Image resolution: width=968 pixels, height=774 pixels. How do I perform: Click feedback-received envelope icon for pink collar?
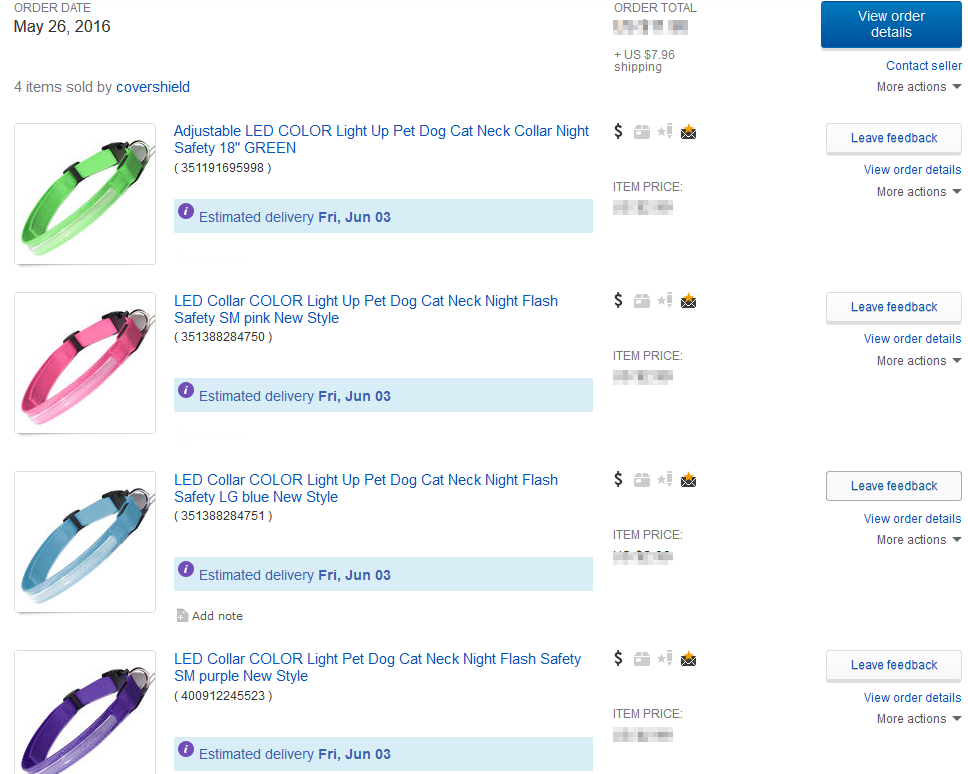pyautogui.click(x=688, y=301)
